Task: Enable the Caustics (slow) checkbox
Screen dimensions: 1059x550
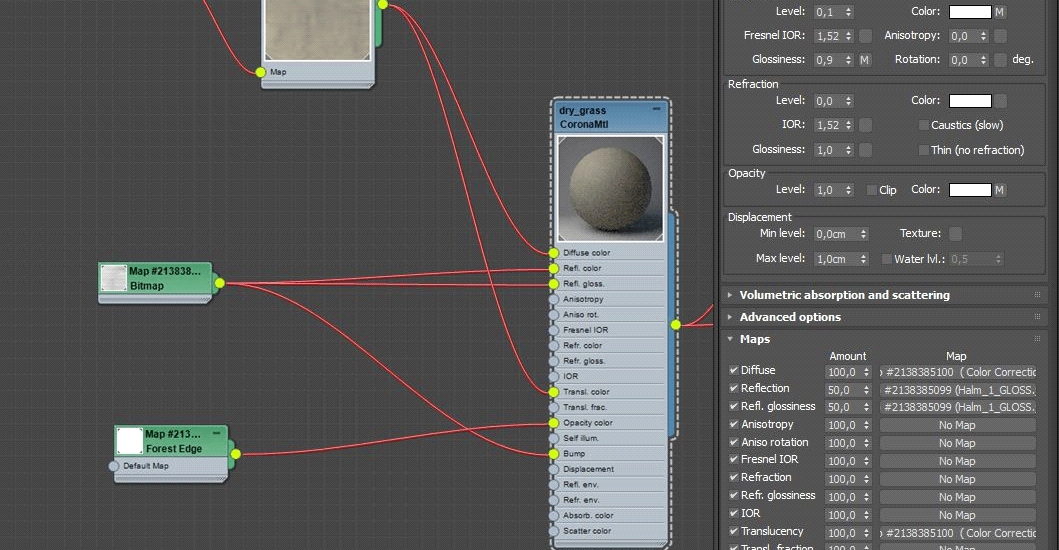Action: pos(923,125)
